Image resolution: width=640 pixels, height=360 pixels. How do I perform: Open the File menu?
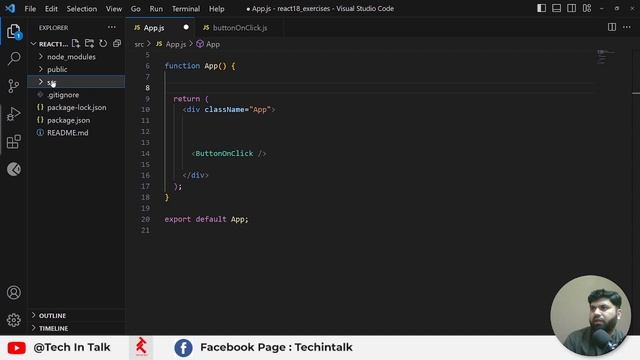(x=30, y=9)
